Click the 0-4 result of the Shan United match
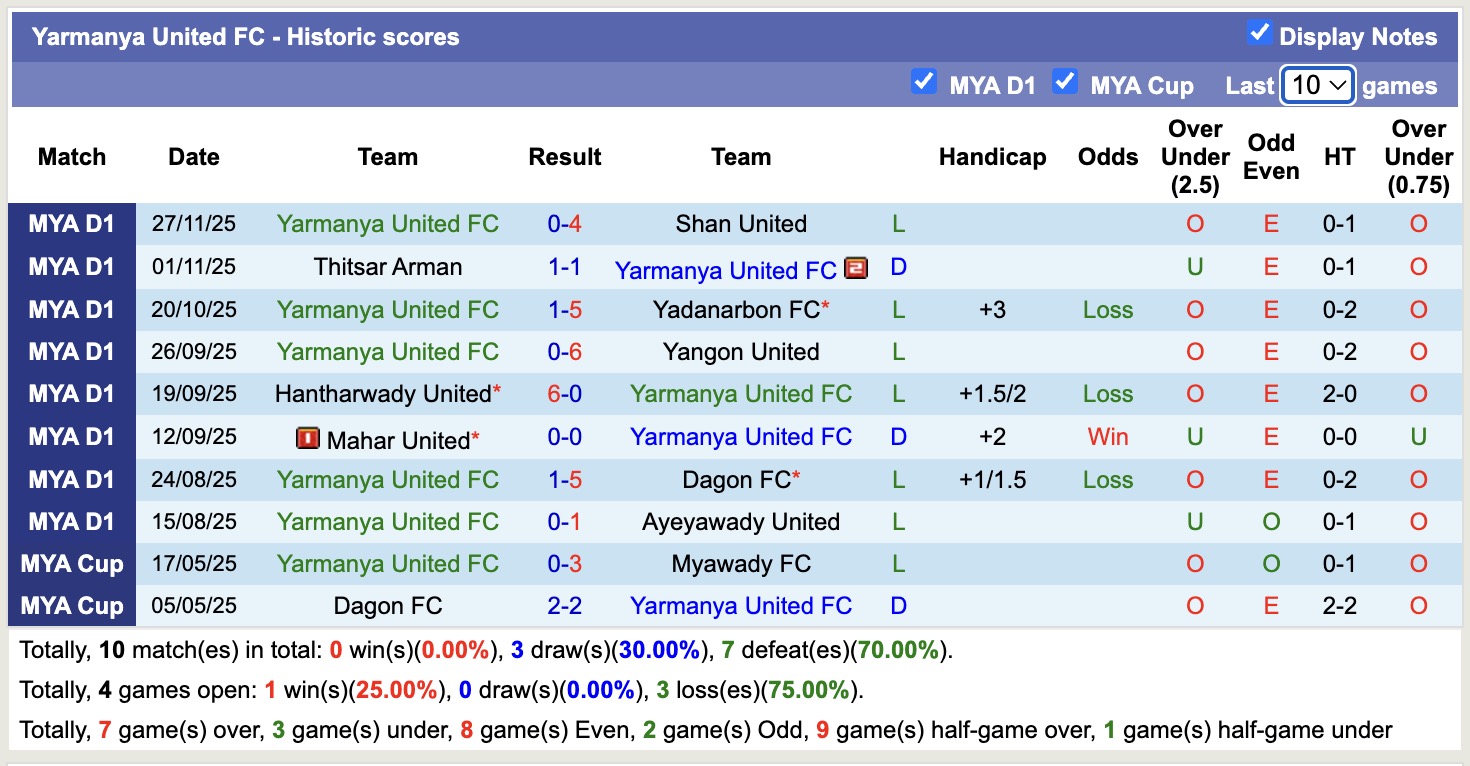The width and height of the screenshot is (1470, 766). [565, 224]
